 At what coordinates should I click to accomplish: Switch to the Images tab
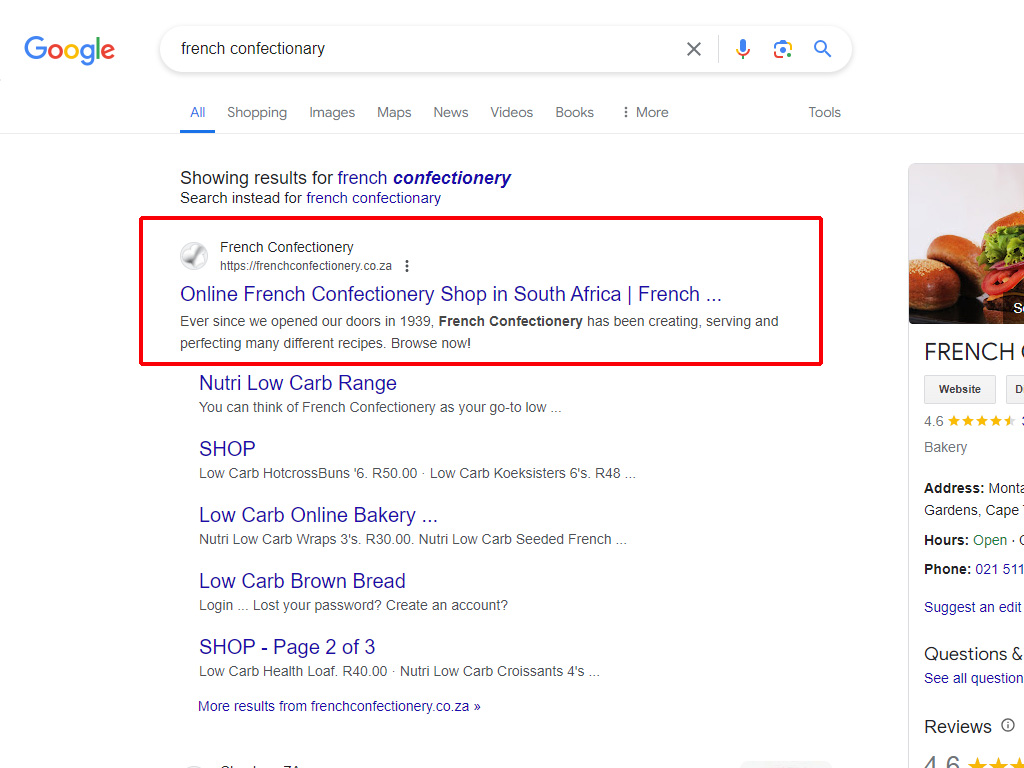pos(332,112)
